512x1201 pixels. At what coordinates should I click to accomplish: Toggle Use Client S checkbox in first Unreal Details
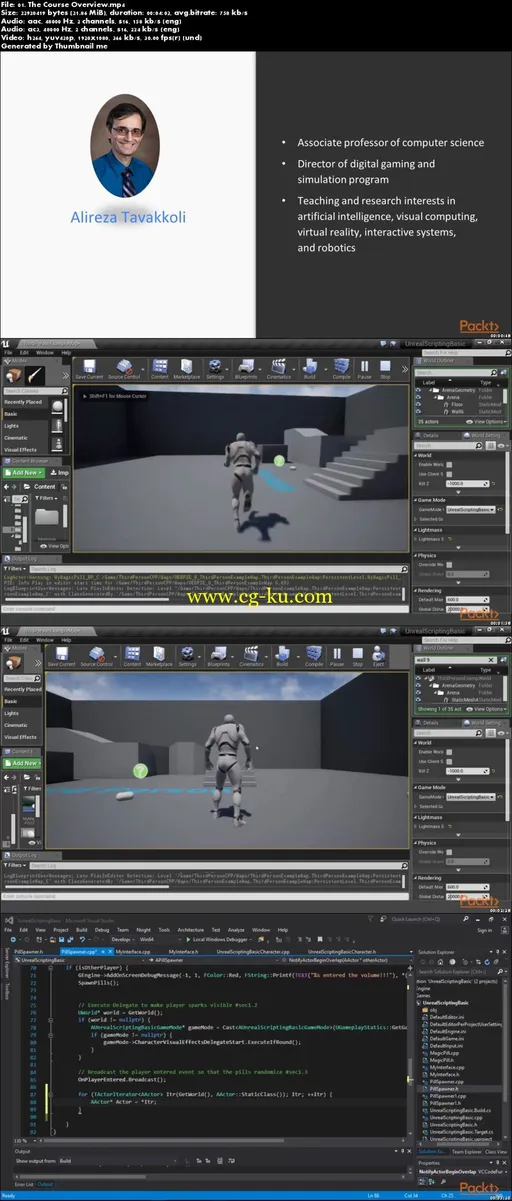coord(450,474)
